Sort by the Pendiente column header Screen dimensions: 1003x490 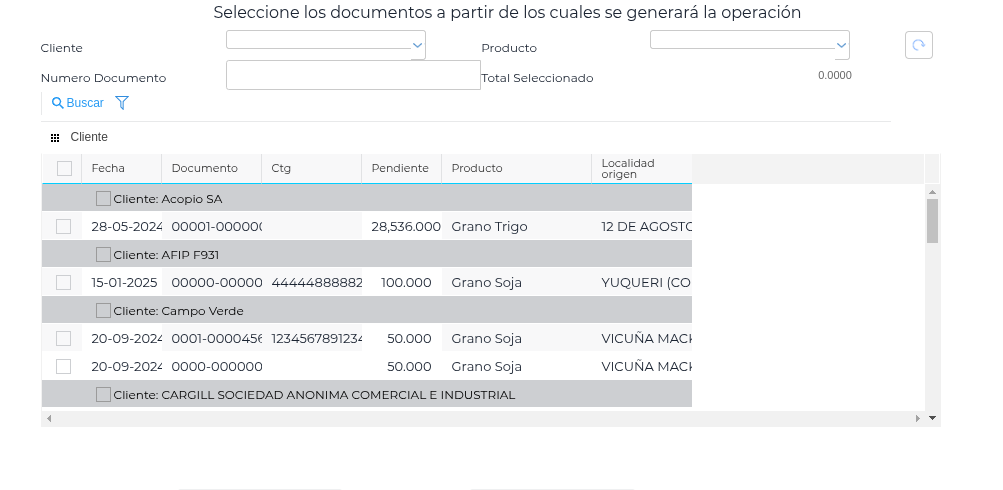(400, 168)
